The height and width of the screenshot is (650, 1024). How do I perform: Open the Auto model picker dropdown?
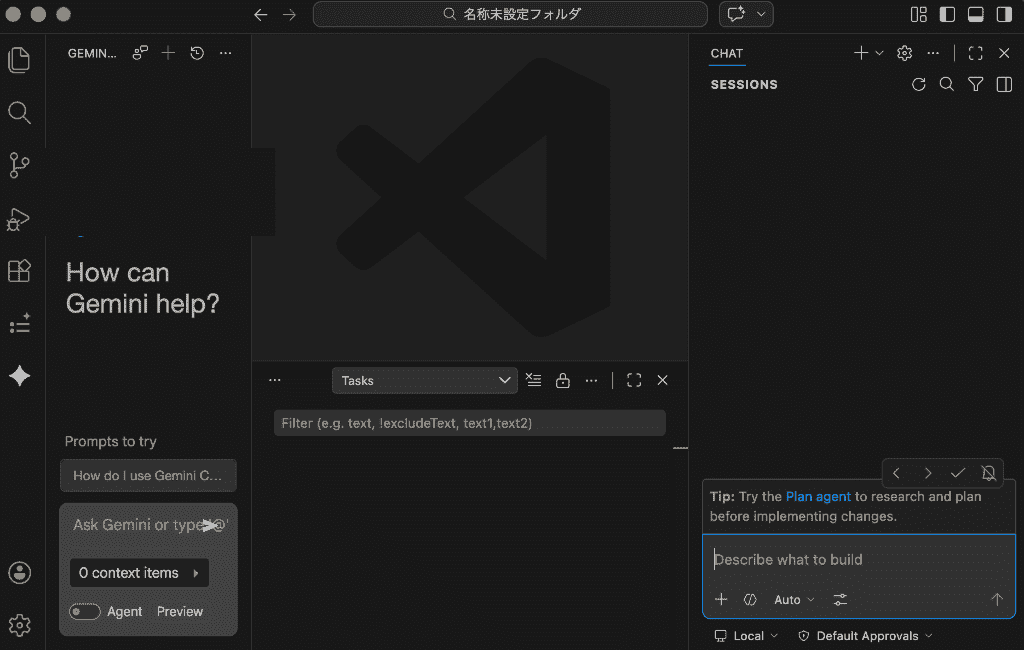[x=794, y=600]
